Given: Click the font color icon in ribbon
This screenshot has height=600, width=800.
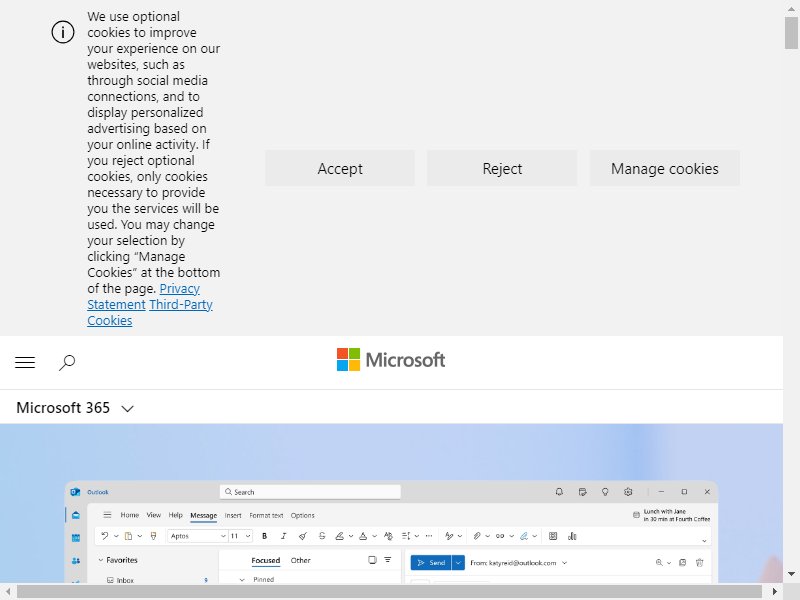Looking at the screenshot, I should pos(363,536).
